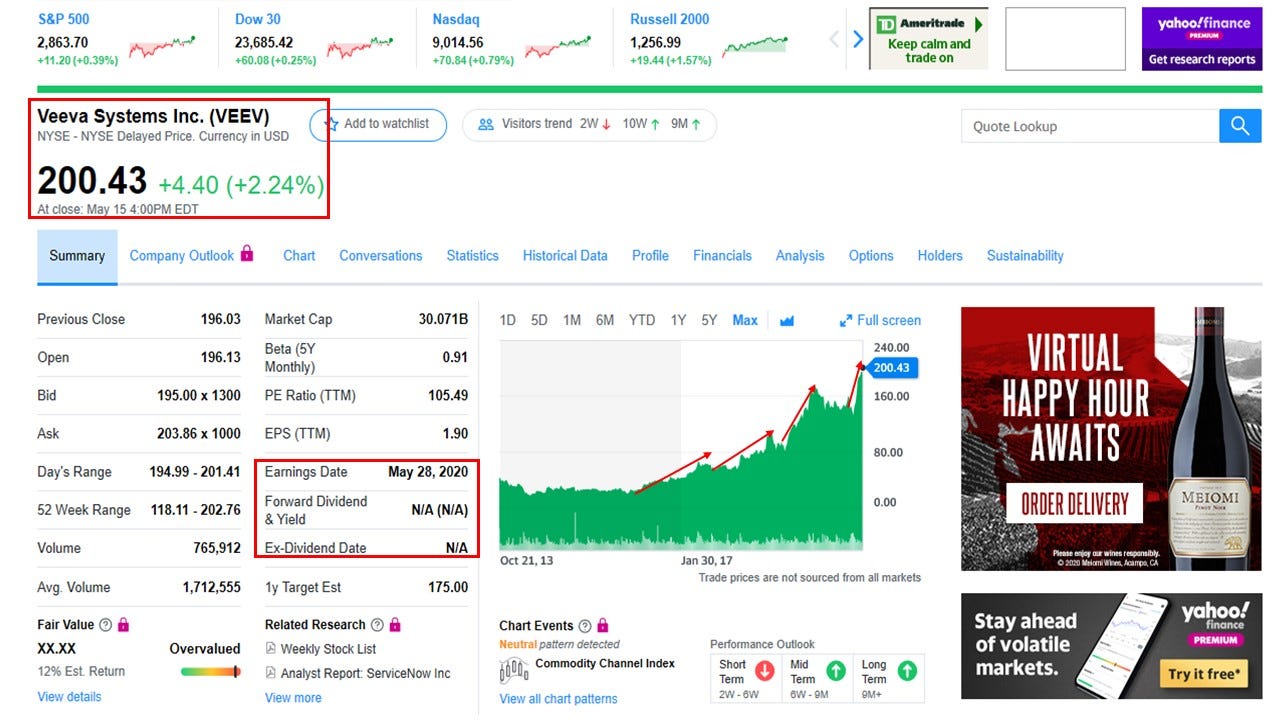Screen dimensions: 1280x720
Task: Click the Add to watchlist button
Action: tap(378, 125)
